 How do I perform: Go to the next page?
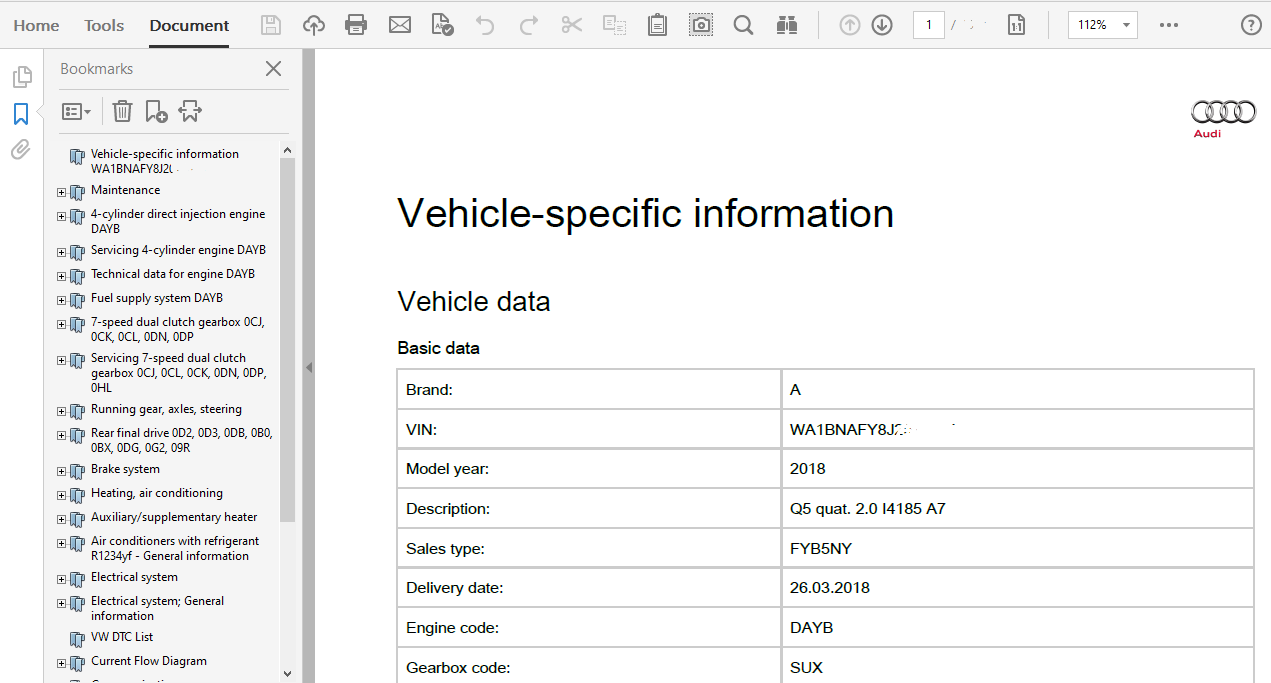pyautogui.click(x=882, y=25)
